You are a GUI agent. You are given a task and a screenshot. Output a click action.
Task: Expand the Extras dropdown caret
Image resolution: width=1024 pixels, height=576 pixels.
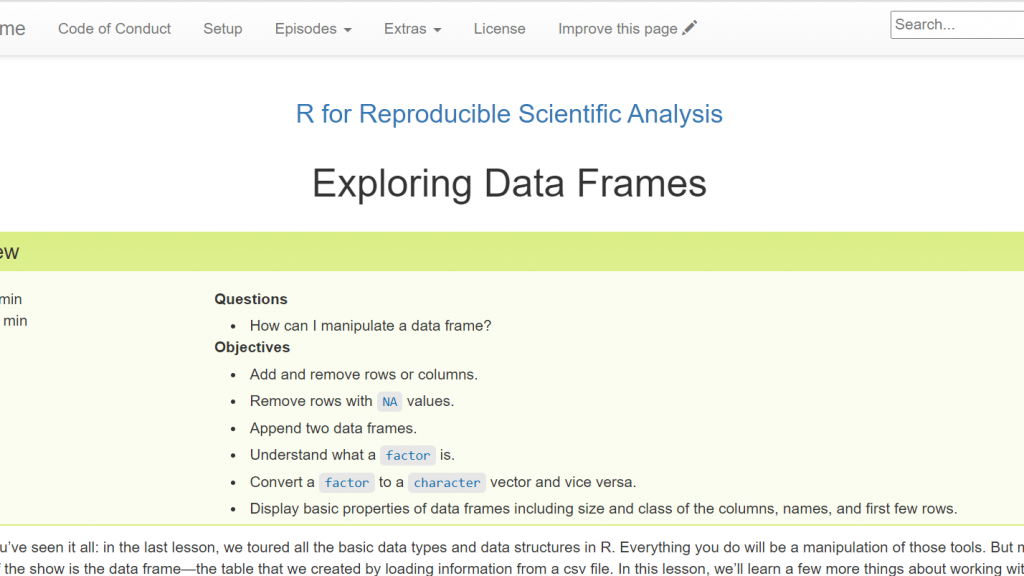click(438, 30)
